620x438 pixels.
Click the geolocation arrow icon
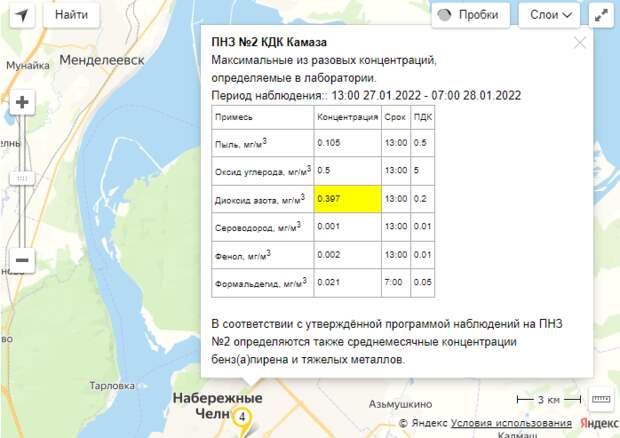click(x=22, y=15)
